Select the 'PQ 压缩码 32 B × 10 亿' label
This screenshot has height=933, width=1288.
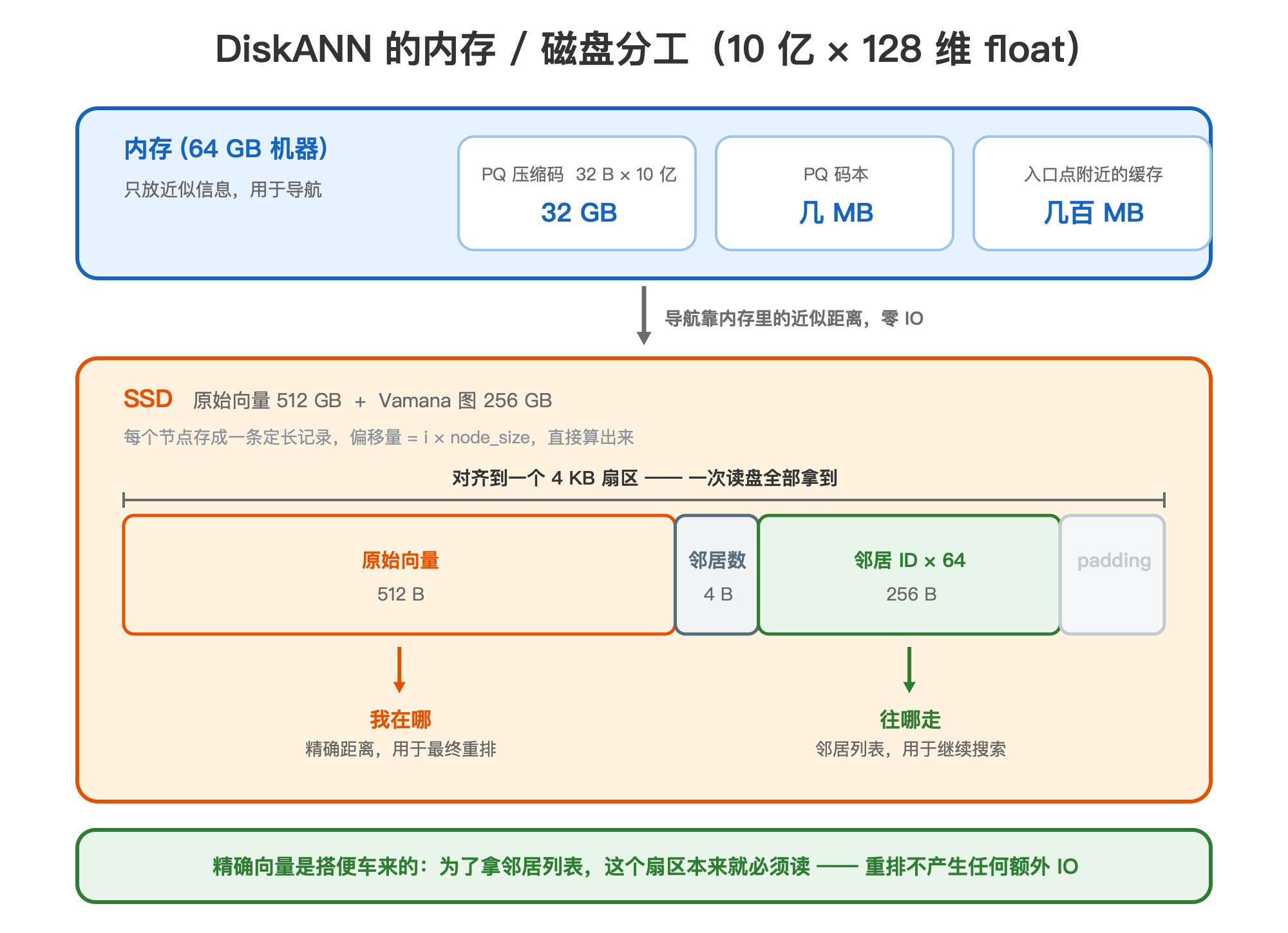(x=578, y=175)
